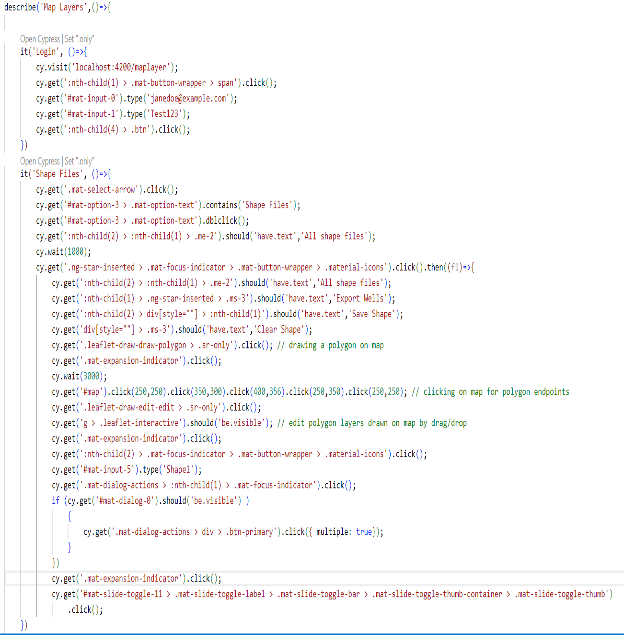Click the line asserting 'Save Shape' text
Screen dimensions: 624x636
(227, 314)
